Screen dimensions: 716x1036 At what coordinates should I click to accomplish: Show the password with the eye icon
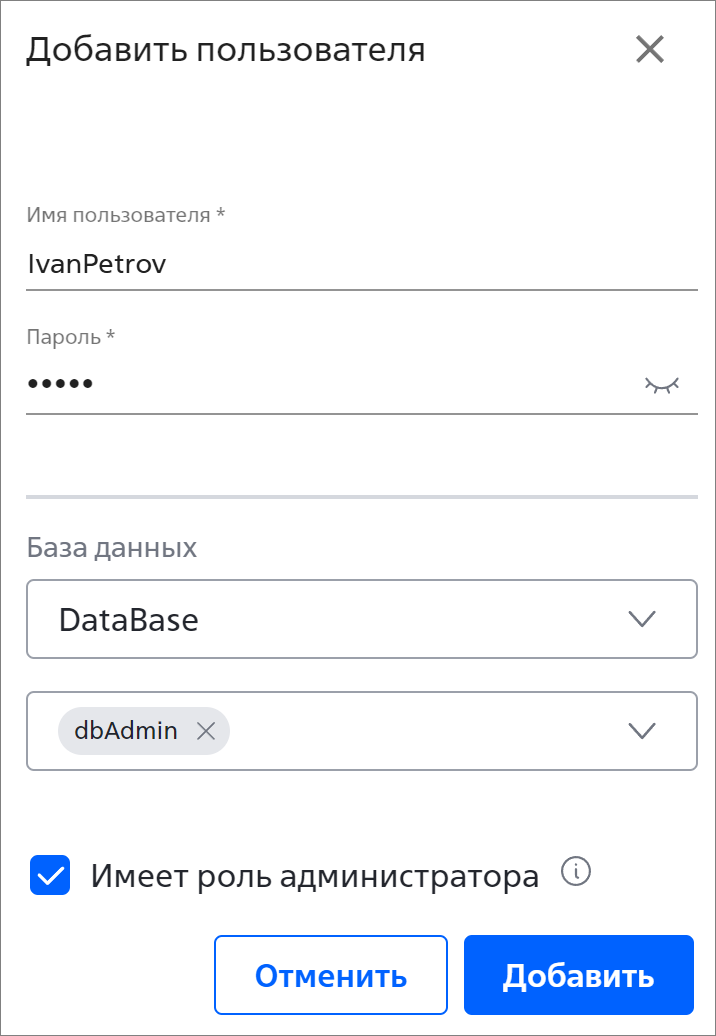[x=662, y=385]
